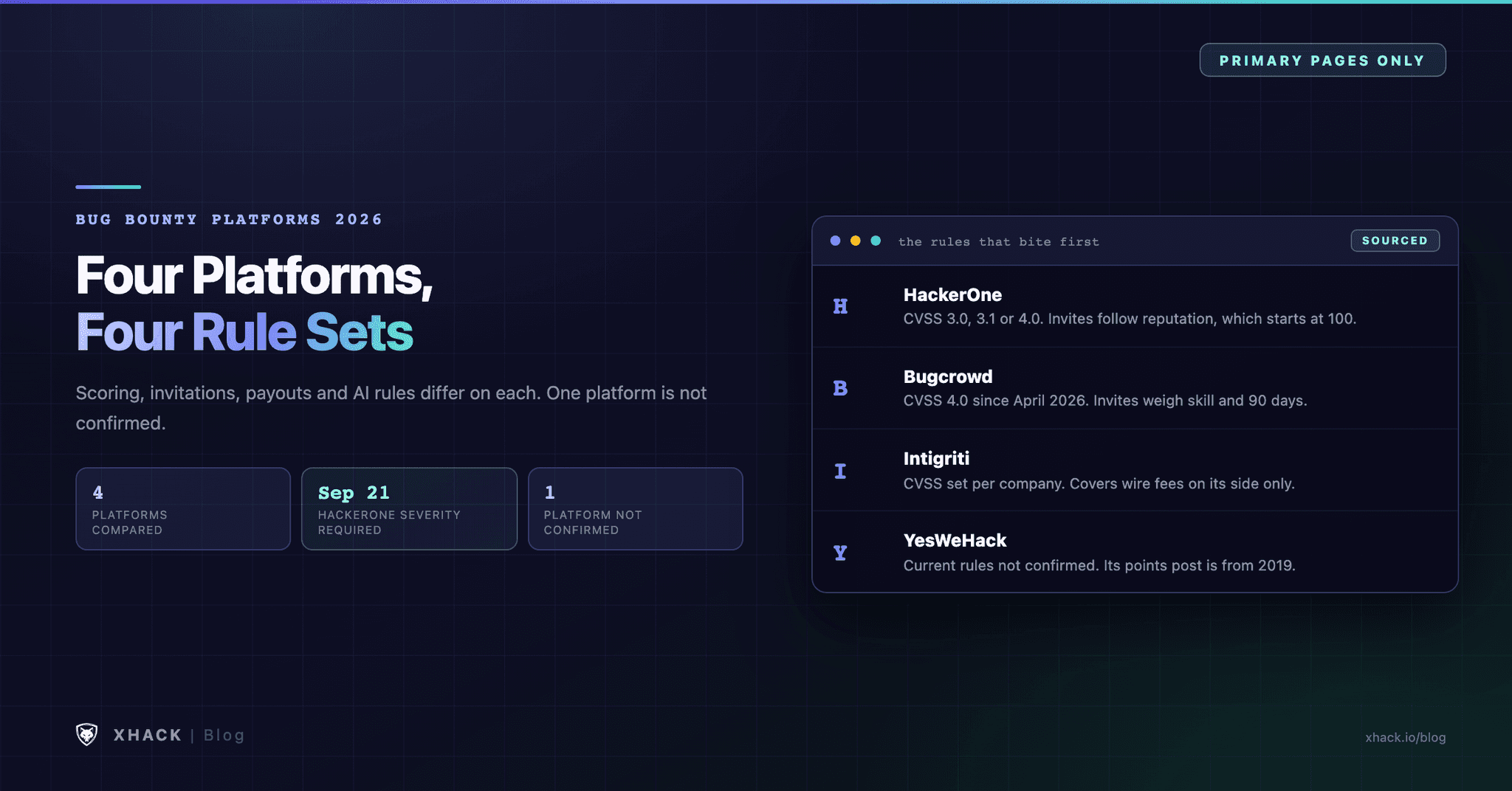Screen dimensions: 1512x791
Task: Click 'the rules that bite first' title
Action: pos(998,241)
